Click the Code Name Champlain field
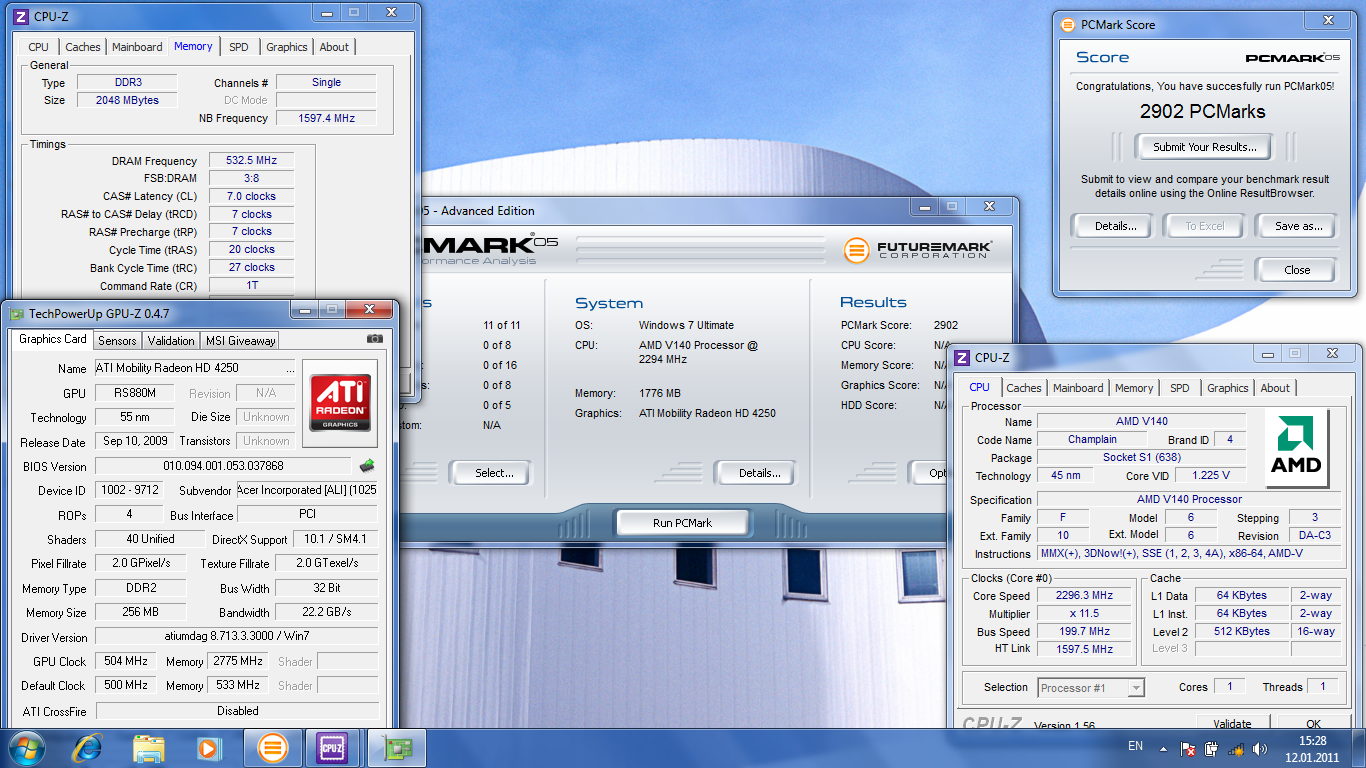Image resolution: width=1366 pixels, height=768 pixels. (x=1092, y=439)
